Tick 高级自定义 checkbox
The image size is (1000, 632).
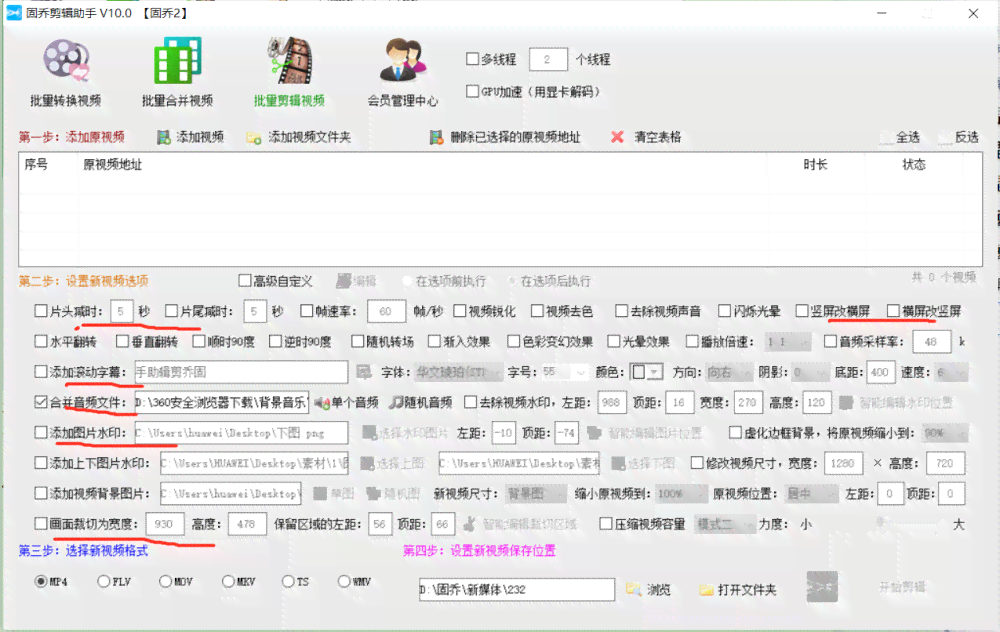click(244, 281)
